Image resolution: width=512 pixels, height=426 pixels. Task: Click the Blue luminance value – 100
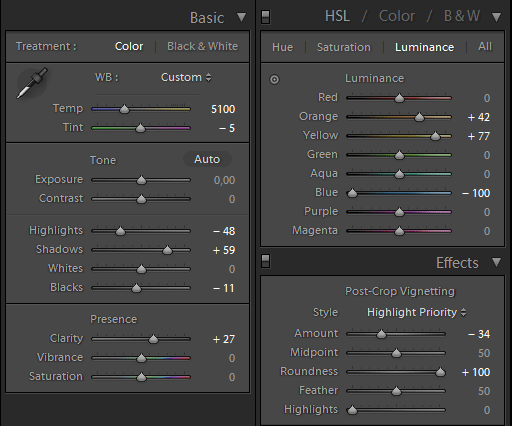click(476, 193)
